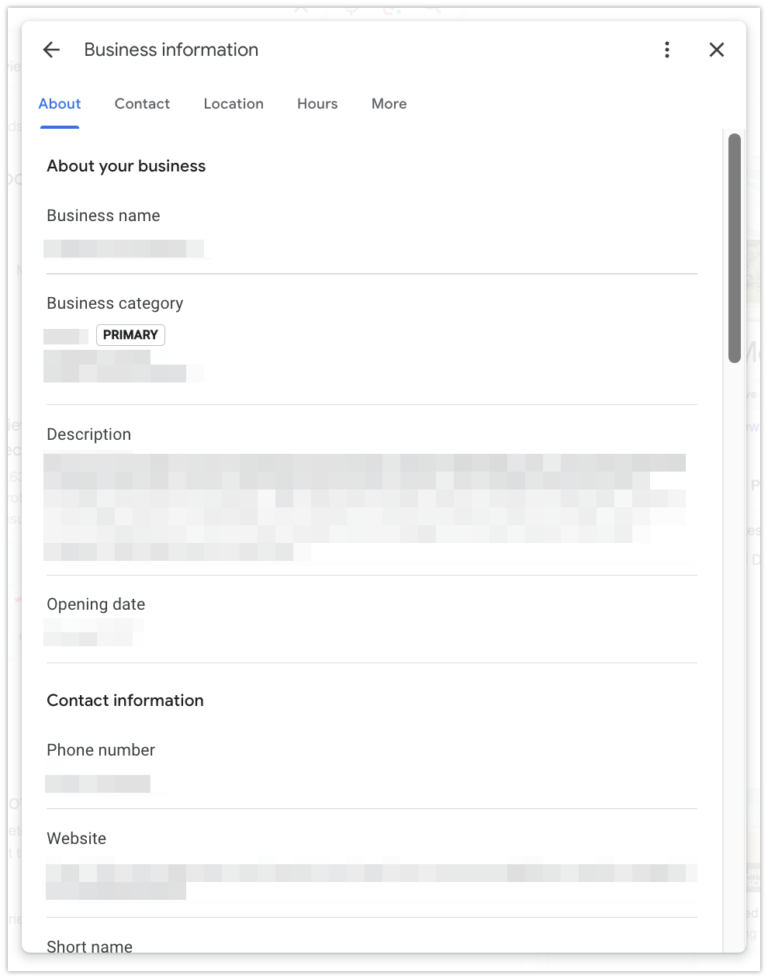Edit the Description text block
Image resolution: width=768 pixels, height=979 pixels.
(x=365, y=507)
